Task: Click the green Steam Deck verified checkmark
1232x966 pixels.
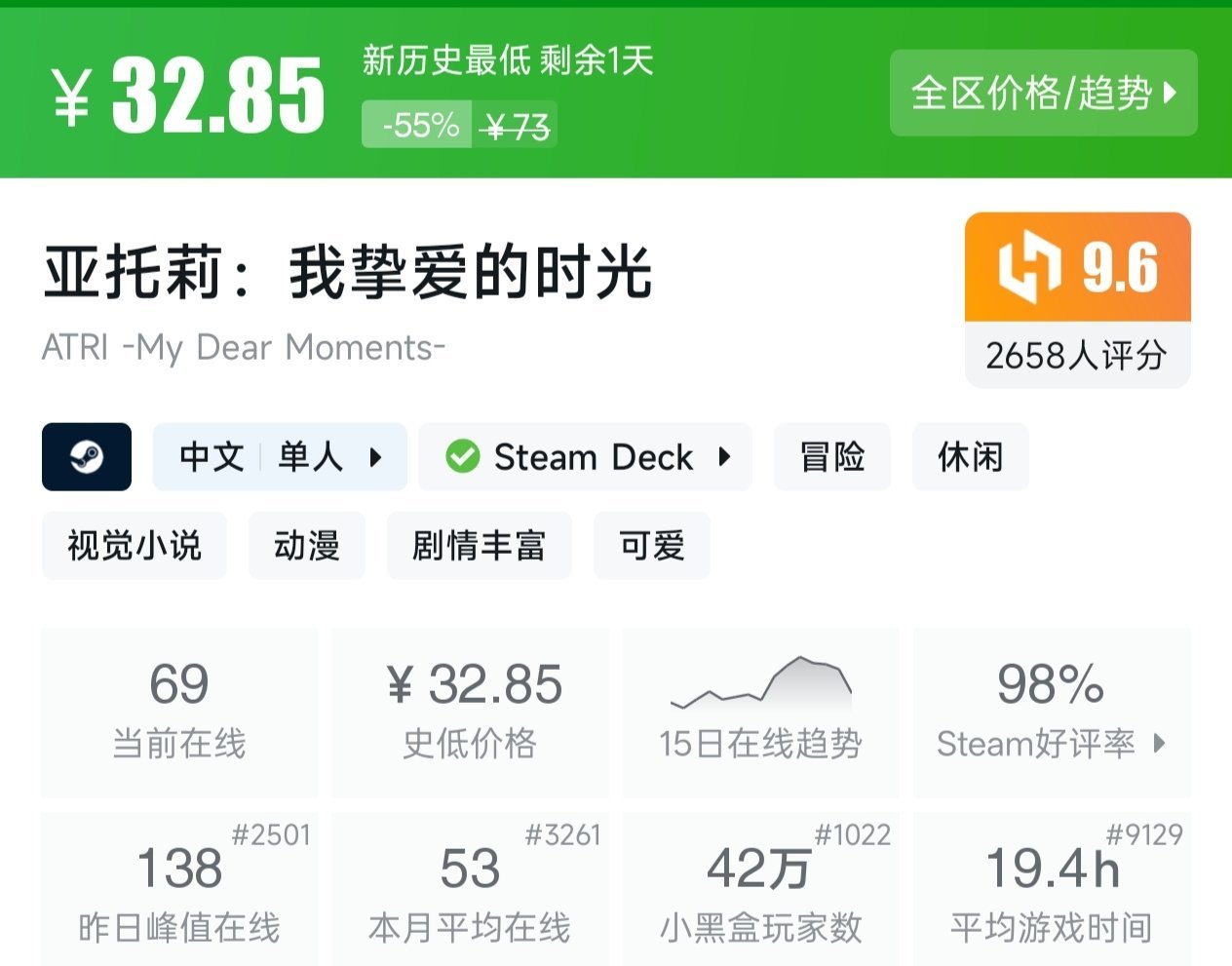Action: [462, 456]
